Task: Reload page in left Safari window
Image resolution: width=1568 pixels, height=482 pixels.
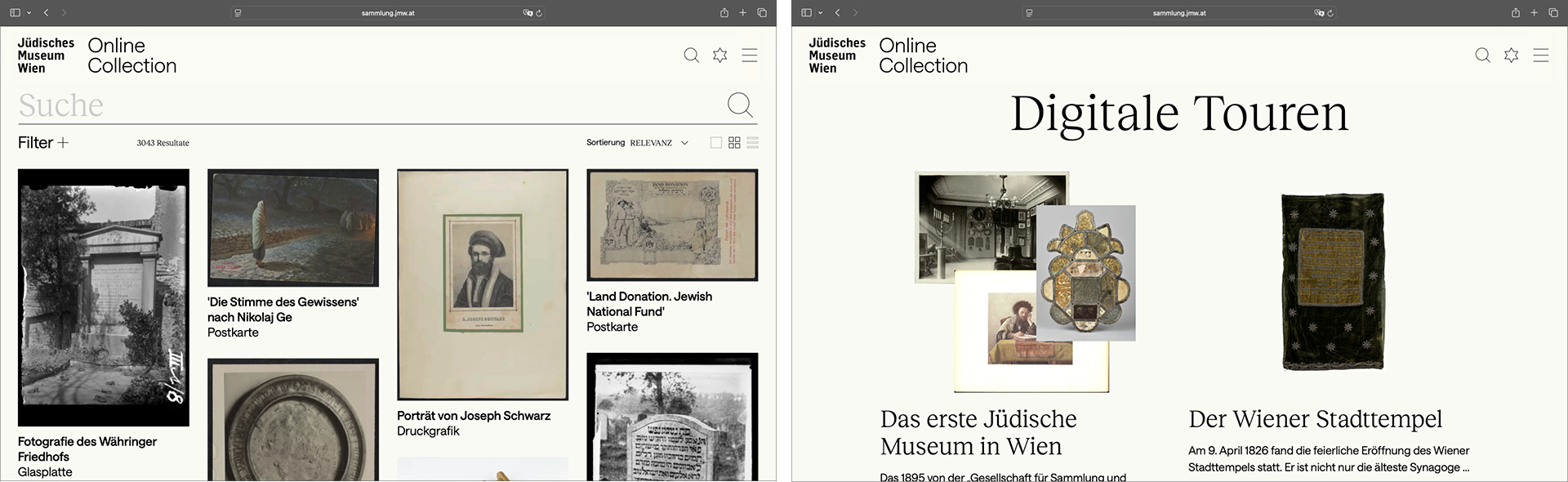Action: (x=539, y=12)
